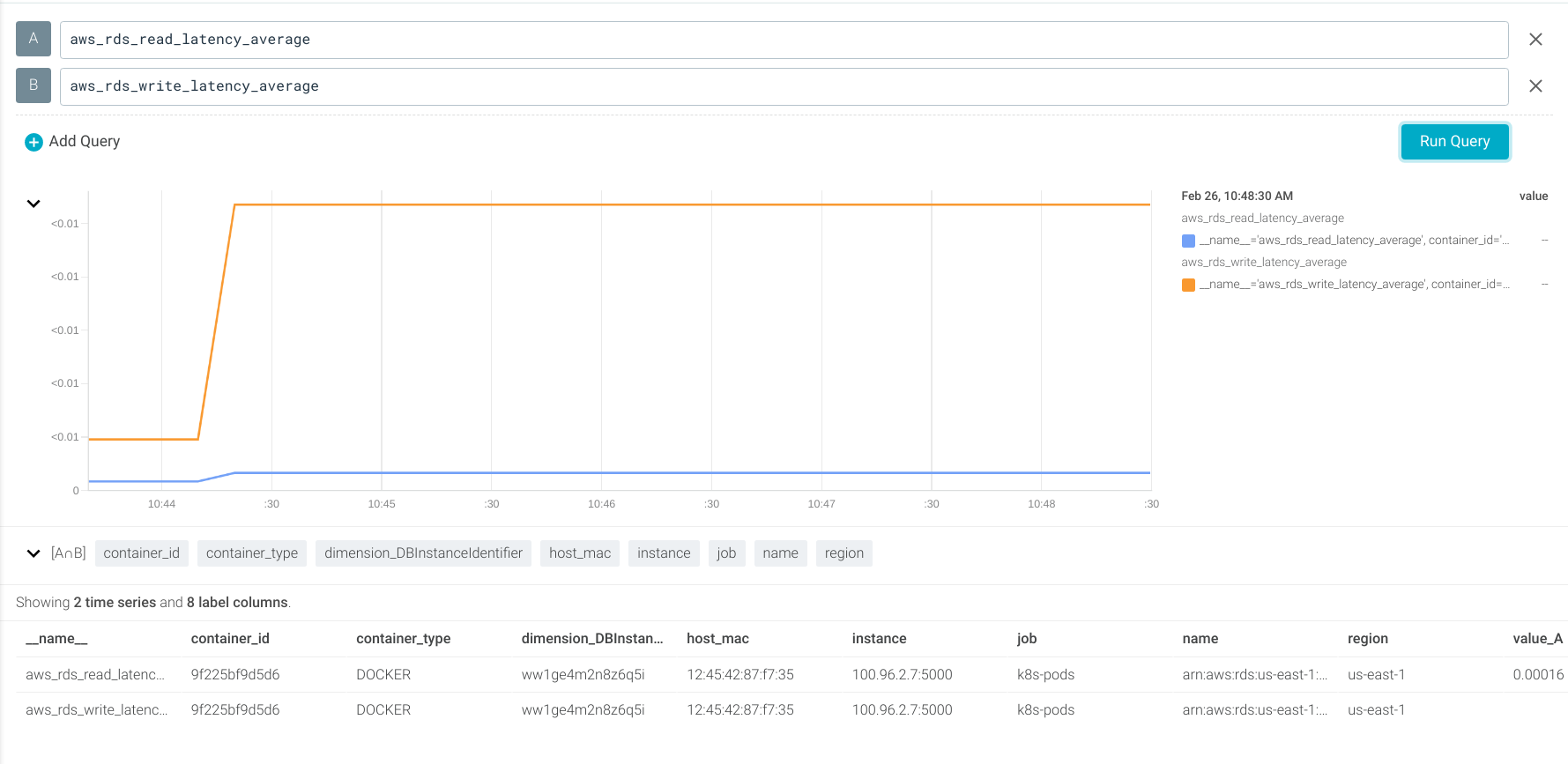Image resolution: width=1568 pixels, height=764 pixels.
Task: Toggle the region label chip
Action: click(843, 553)
